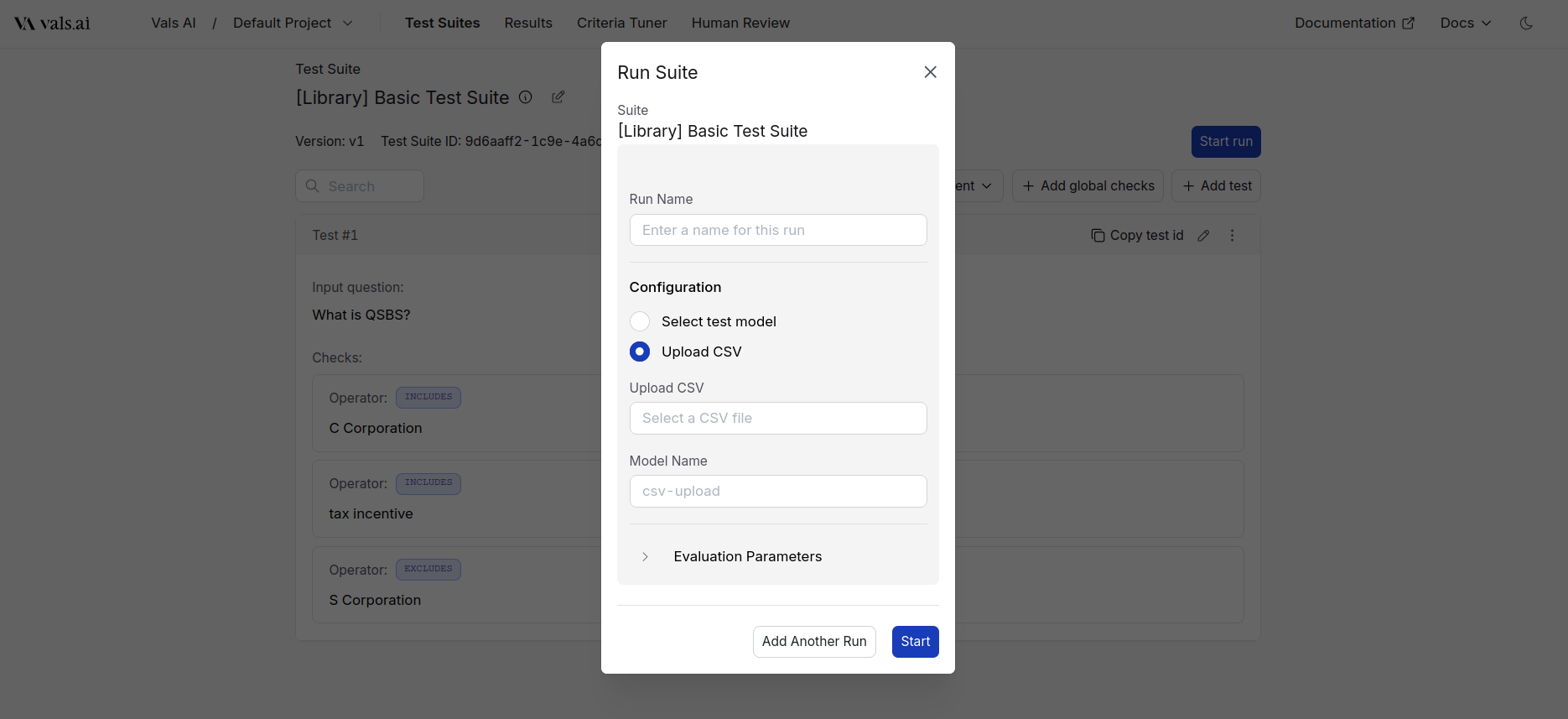Click the 'What is QSBS?' question text
The image size is (1568, 719).
pyautogui.click(x=361, y=315)
